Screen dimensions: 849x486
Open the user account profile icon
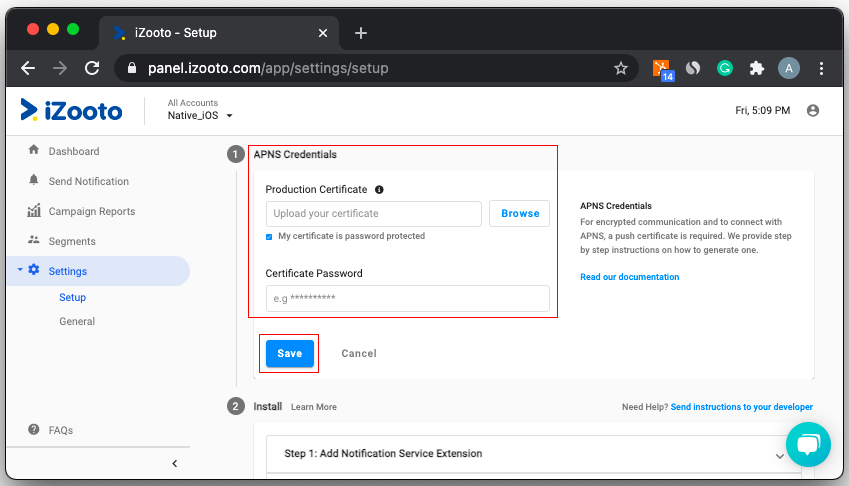click(813, 110)
